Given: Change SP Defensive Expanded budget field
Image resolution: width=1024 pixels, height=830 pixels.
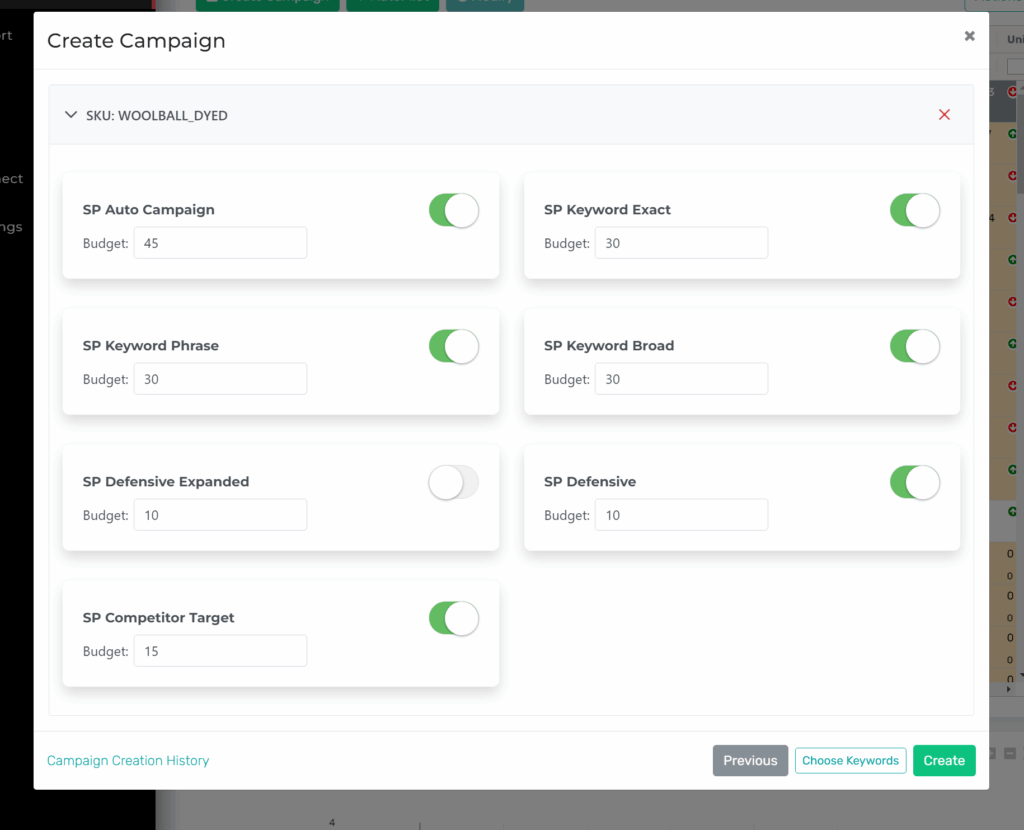Looking at the screenshot, I should coord(220,515).
